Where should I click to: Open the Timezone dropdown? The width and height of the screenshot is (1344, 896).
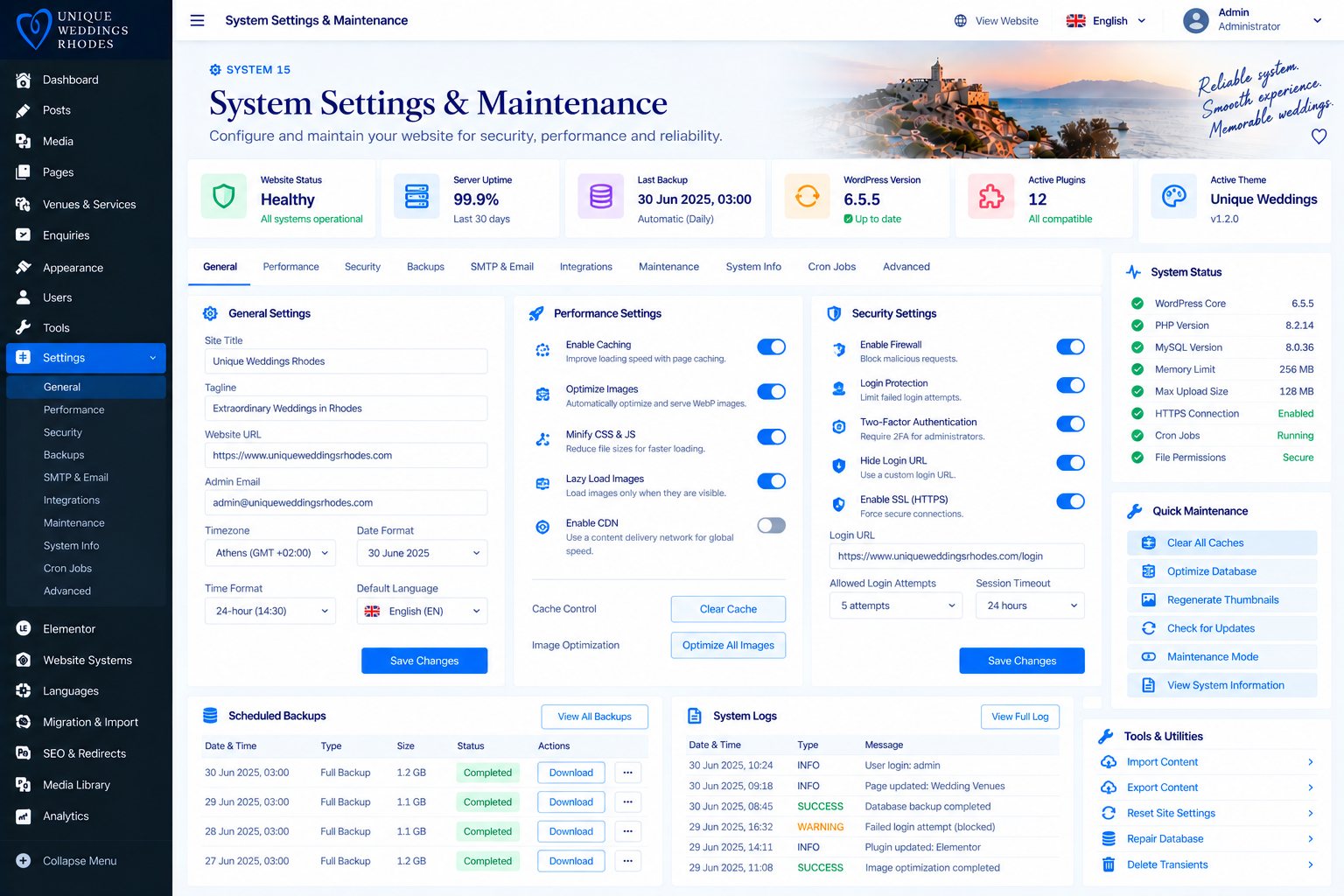click(x=270, y=553)
